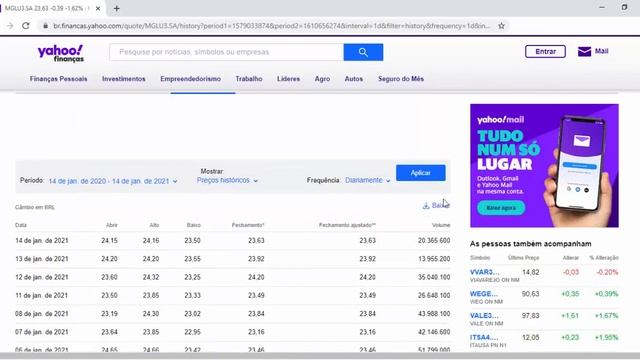This screenshot has height=360, width=640.
Task: Click volume value 42.146.600
Action: click(x=434, y=332)
